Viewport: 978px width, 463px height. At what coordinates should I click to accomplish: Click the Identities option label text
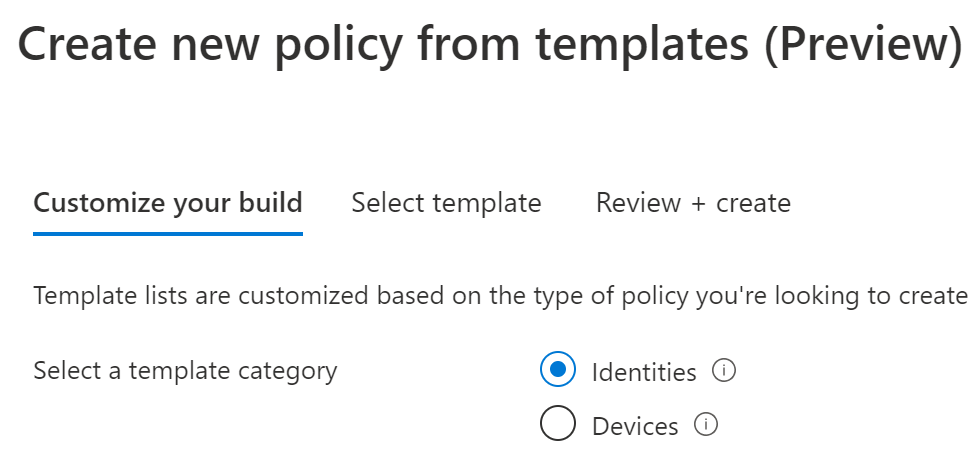[643, 372]
